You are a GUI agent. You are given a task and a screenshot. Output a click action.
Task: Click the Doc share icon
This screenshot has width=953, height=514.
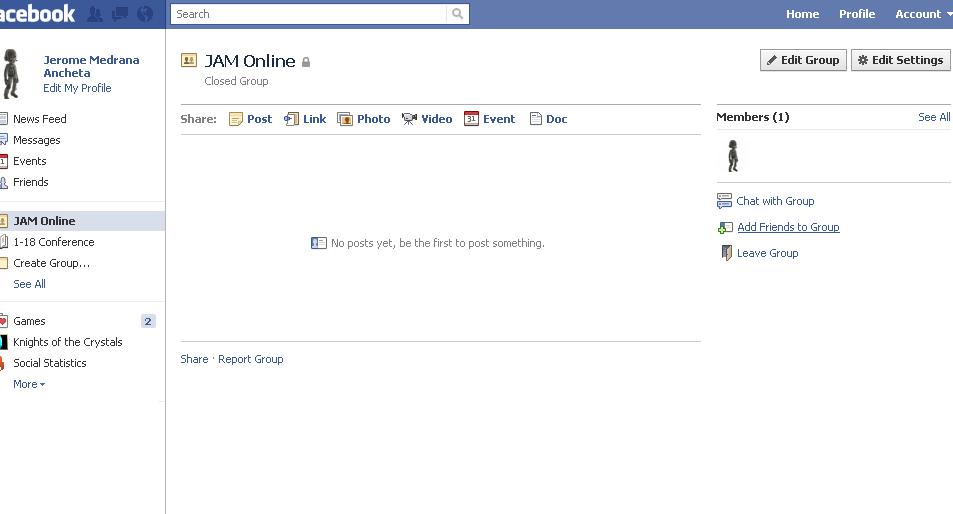535,119
